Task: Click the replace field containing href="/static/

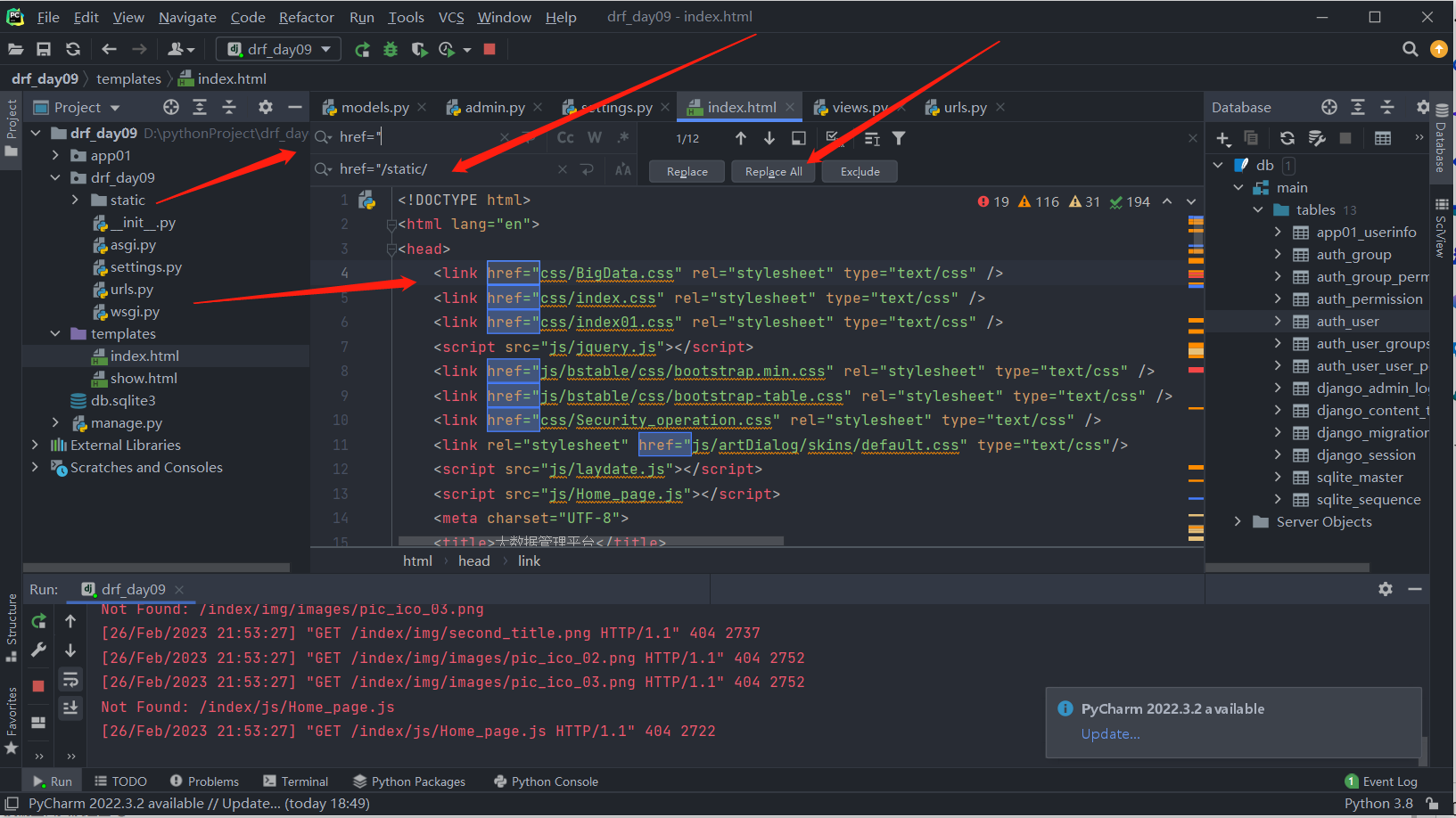Action: [x=441, y=169]
